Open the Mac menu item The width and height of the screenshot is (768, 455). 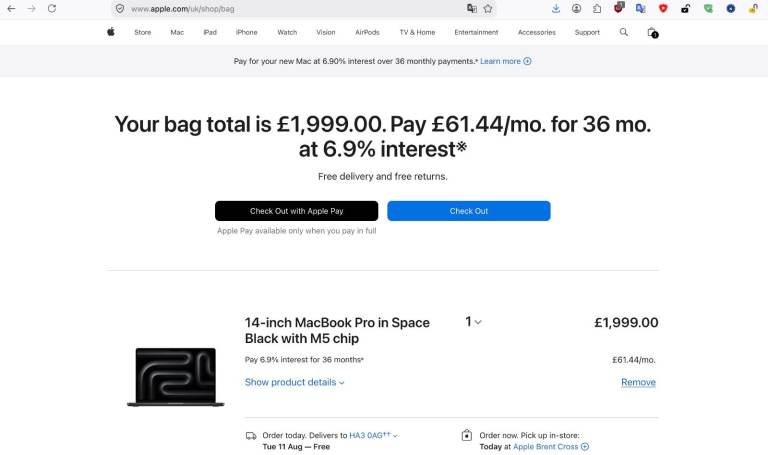pyautogui.click(x=177, y=32)
